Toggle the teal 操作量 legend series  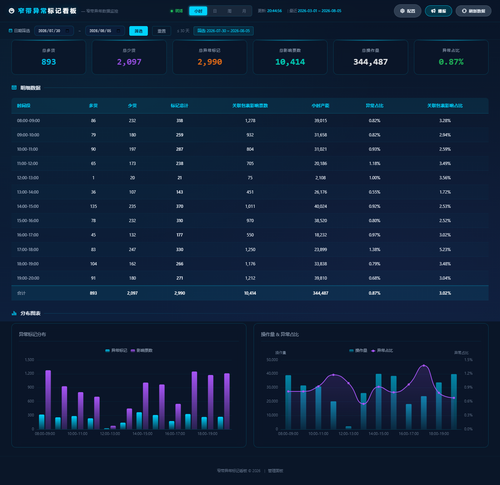point(358,350)
